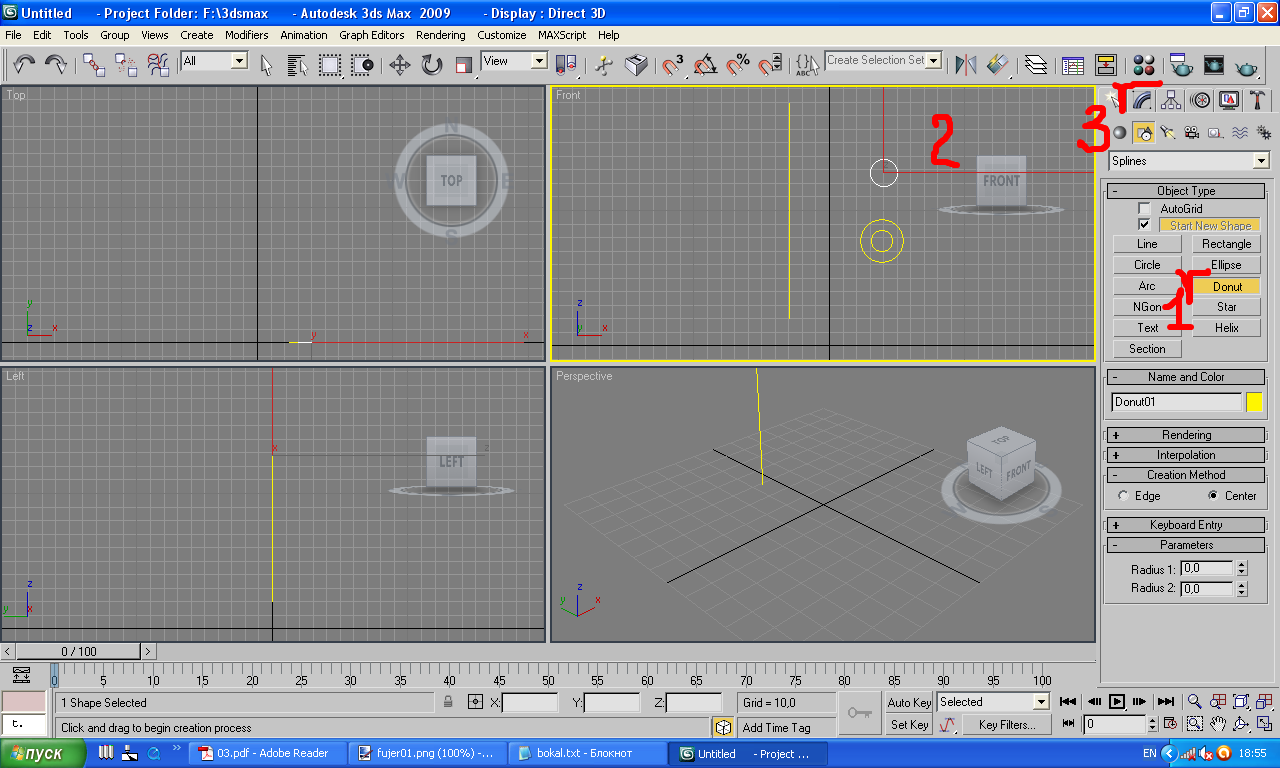
Task: Expand the Keyboard Entry rollout
Action: click(x=1186, y=525)
